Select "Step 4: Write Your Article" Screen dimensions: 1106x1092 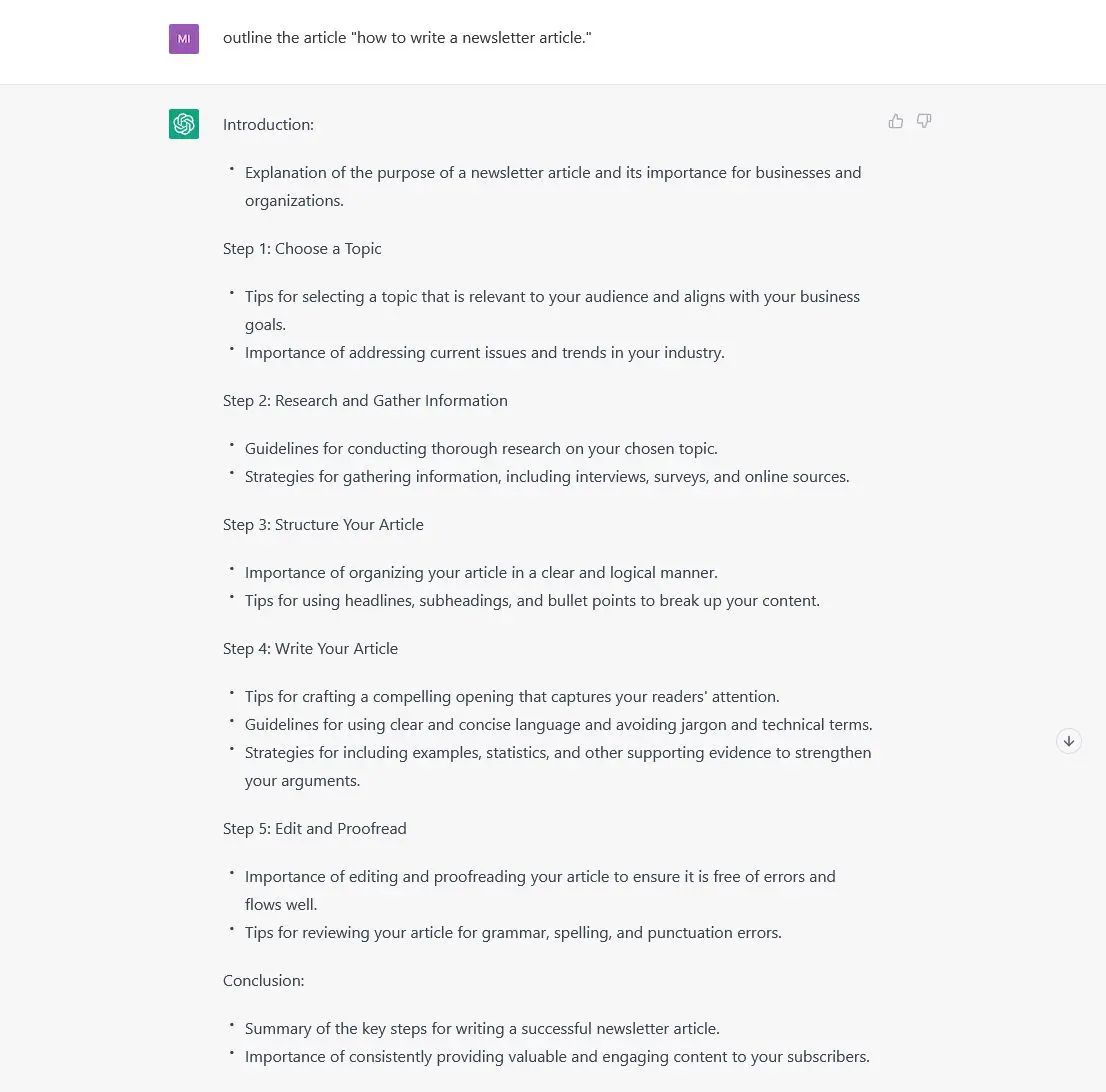coord(310,648)
